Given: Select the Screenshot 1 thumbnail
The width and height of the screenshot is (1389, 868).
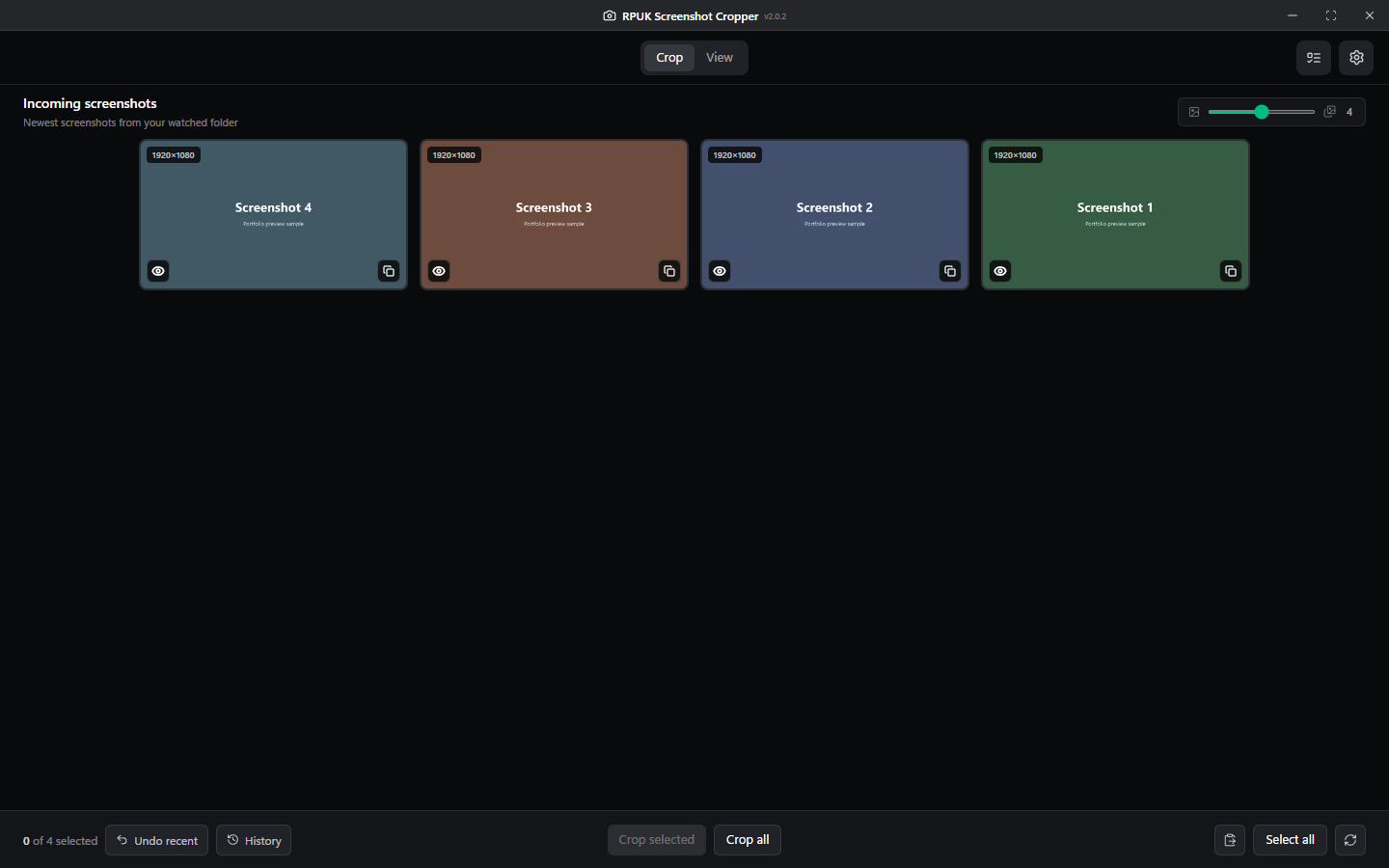Looking at the screenshot, I should click(x=1116, y=214).
